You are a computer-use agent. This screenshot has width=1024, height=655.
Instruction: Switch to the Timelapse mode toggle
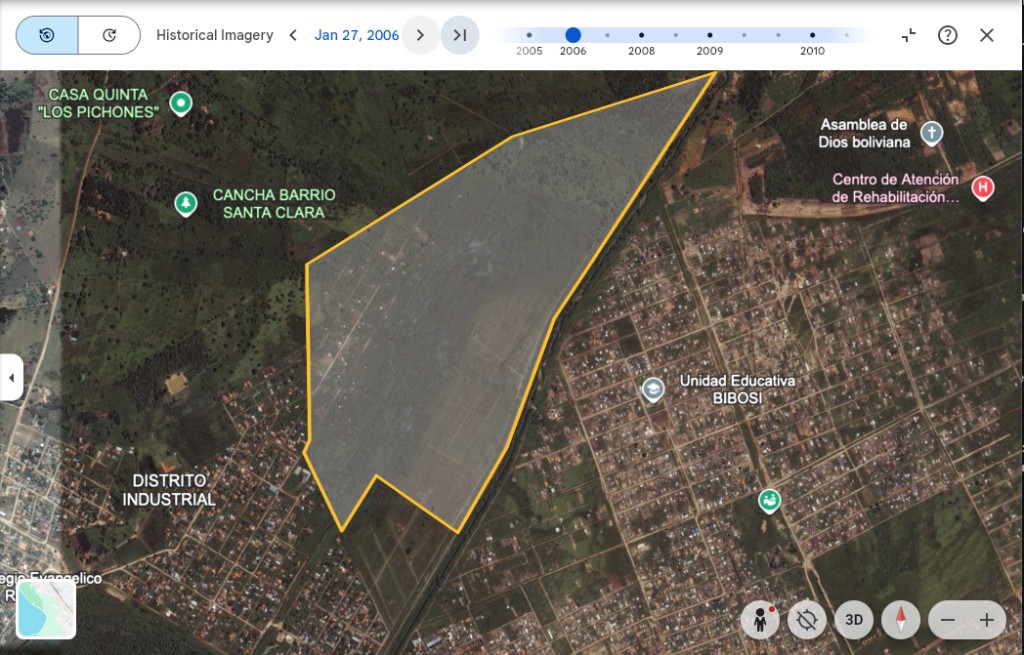tap(109, 35)
